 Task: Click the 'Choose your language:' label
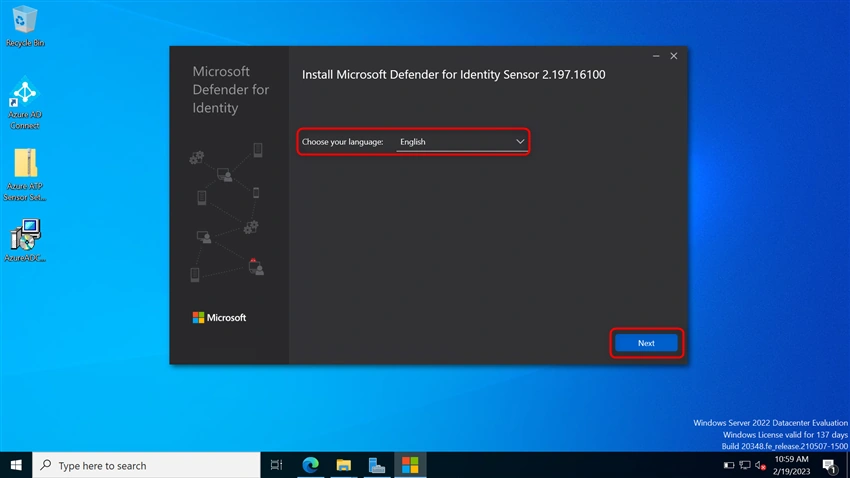tap(342, 142)
